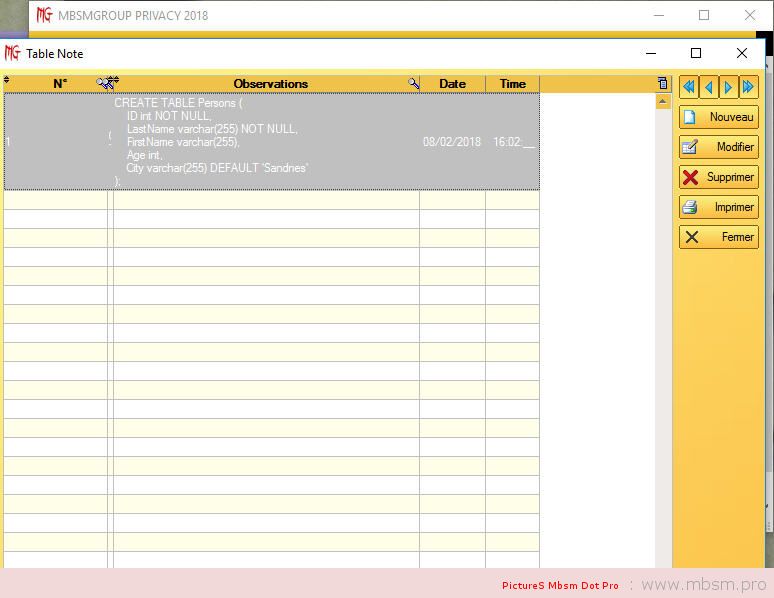Click magnifier icon in Observations header
Viewport: 774px width, 598px height.
pos(413,84)
